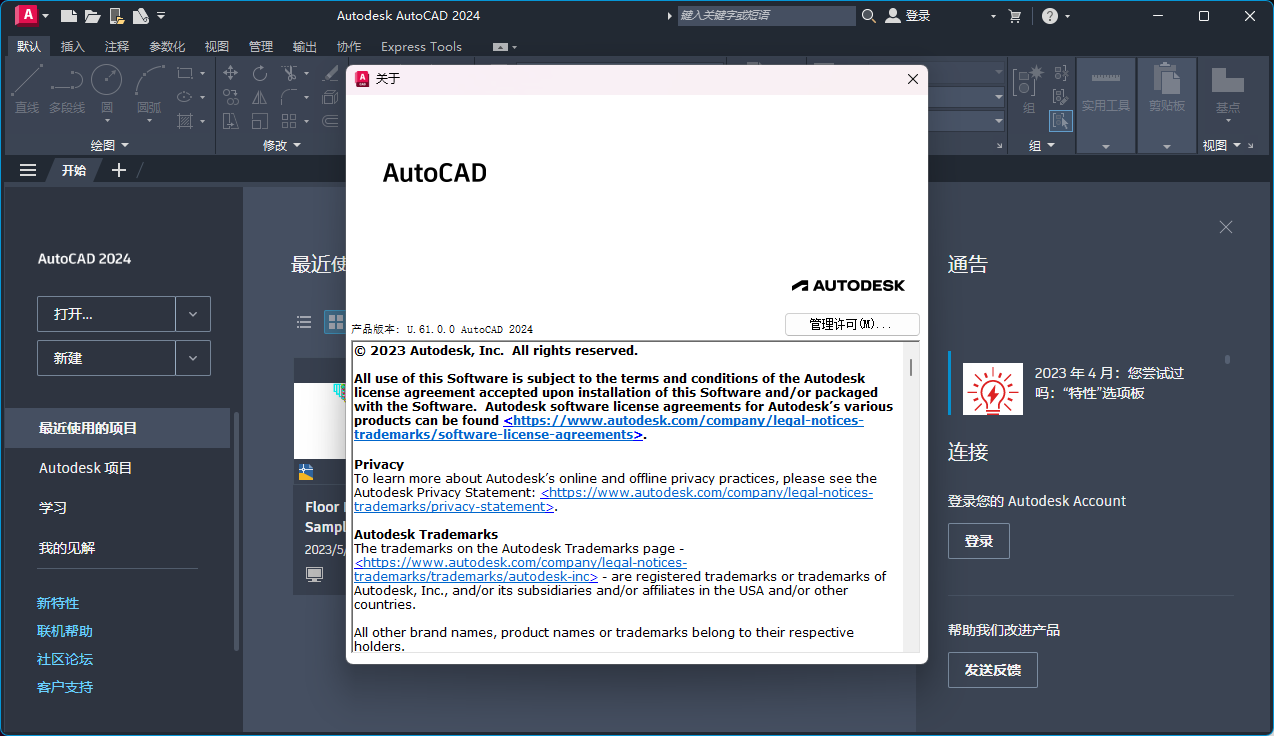Open the software-license-agreements link
The image size is (1274, 736).
pyautogui.click(x=608, y=428)
